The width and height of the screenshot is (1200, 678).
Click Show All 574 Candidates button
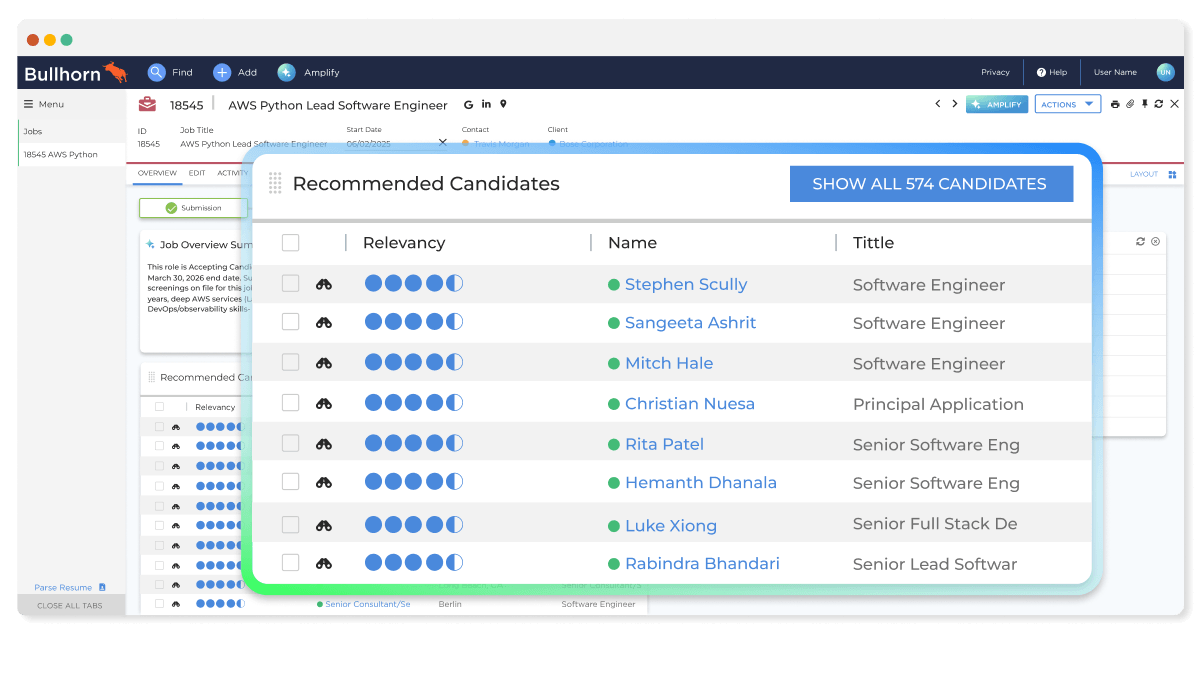930,184
